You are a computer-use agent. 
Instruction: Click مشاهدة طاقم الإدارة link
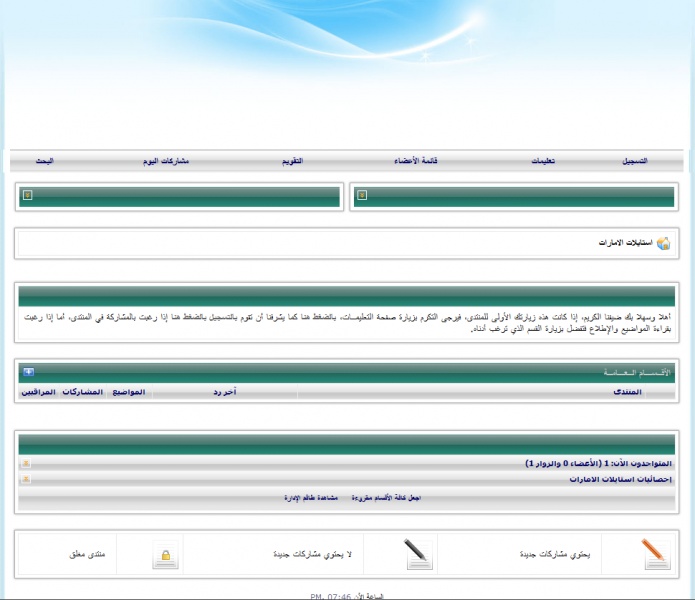(311, 497)
